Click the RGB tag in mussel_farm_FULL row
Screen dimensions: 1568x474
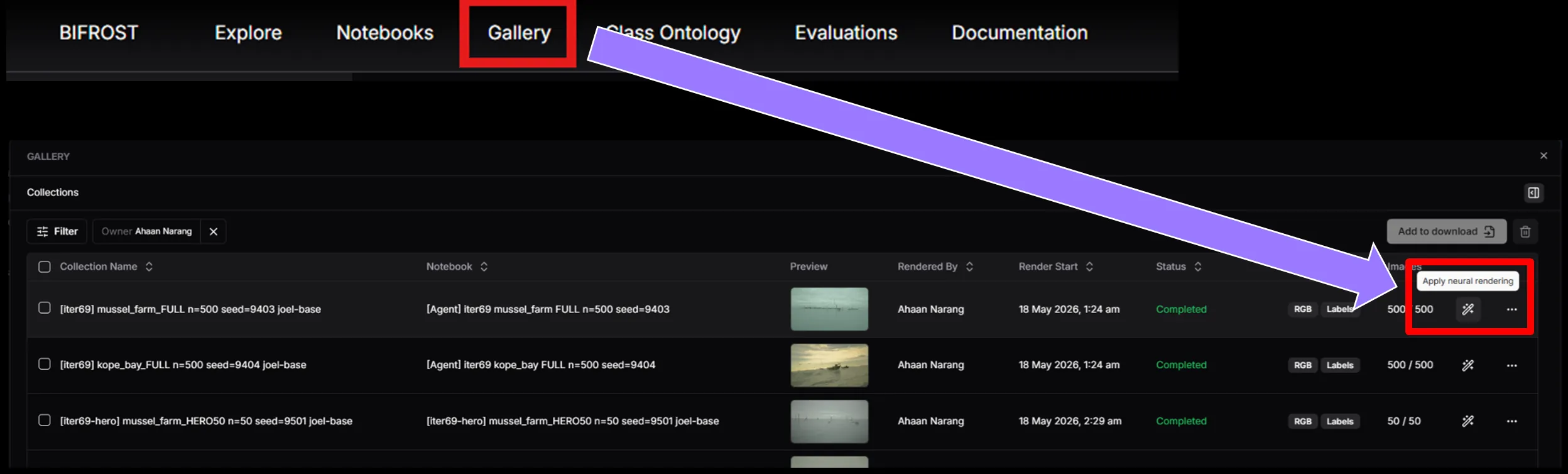1302,309
